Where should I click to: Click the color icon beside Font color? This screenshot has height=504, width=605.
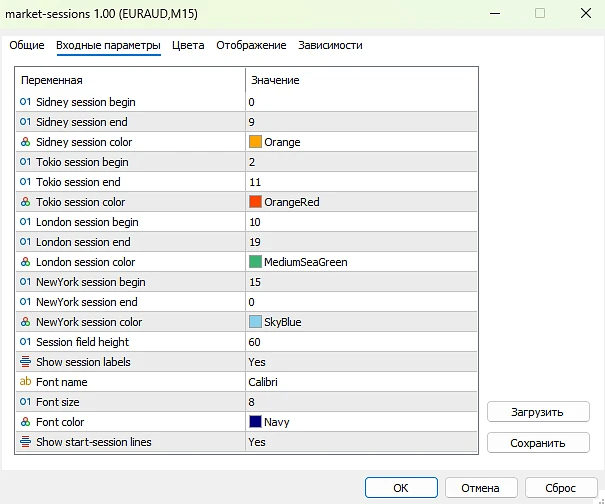point(25,422)
